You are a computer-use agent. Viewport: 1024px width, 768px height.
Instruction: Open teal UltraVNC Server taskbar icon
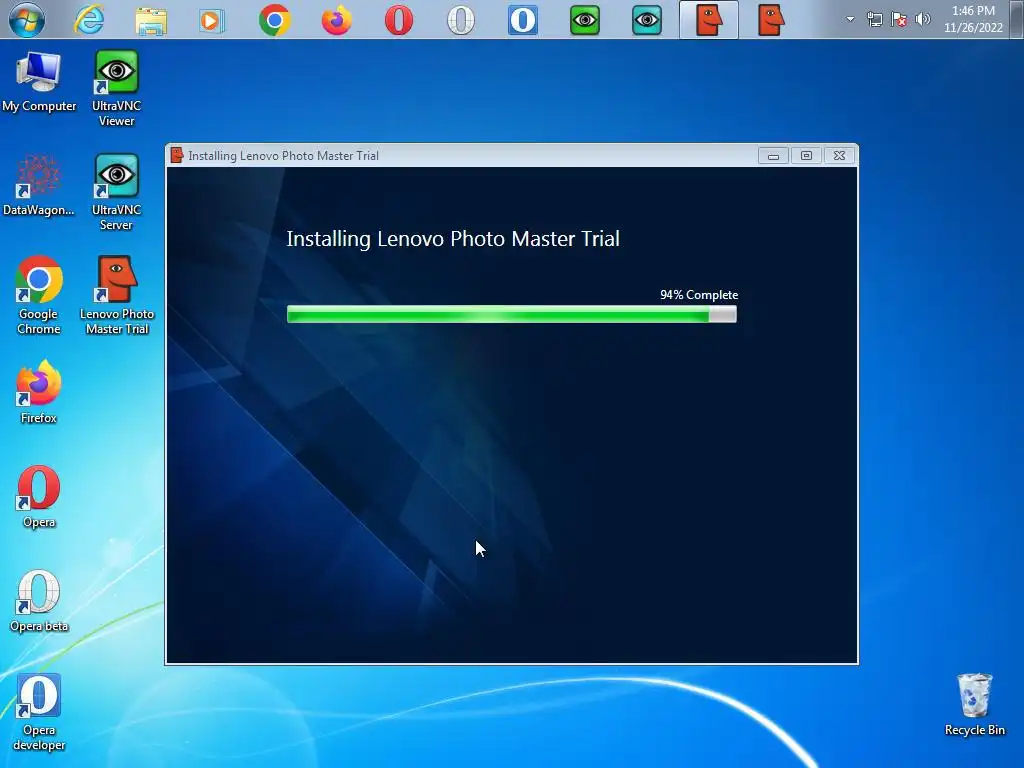pyautogui.click(x=647, y=20)
